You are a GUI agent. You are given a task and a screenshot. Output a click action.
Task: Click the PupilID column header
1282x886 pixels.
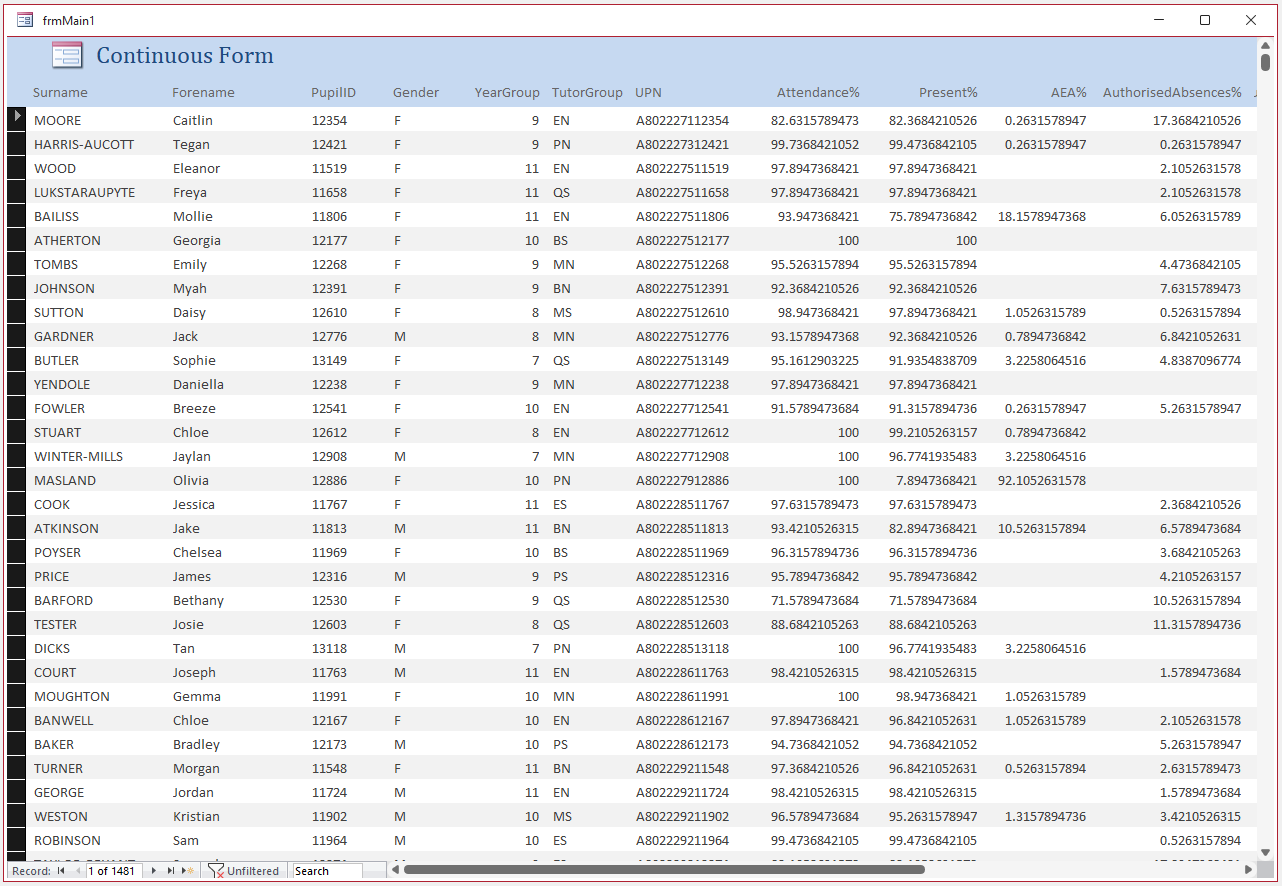point(333,92)
